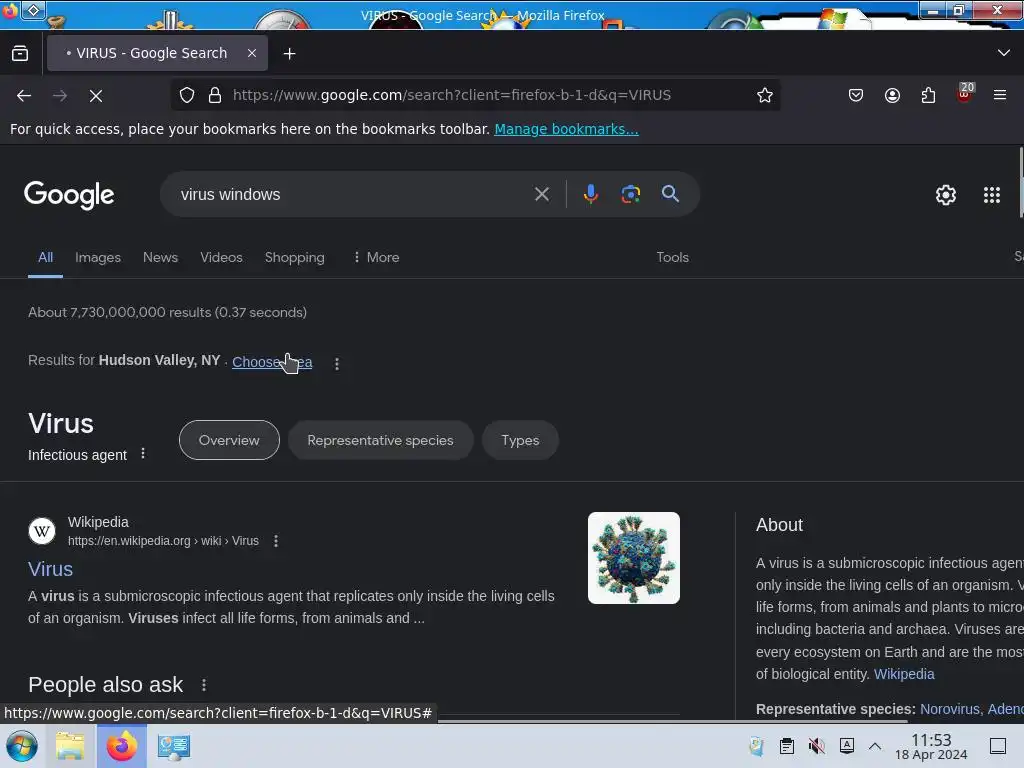Open the Firefox hamburger menu

pyautogui.click(x=1000, y=95)
